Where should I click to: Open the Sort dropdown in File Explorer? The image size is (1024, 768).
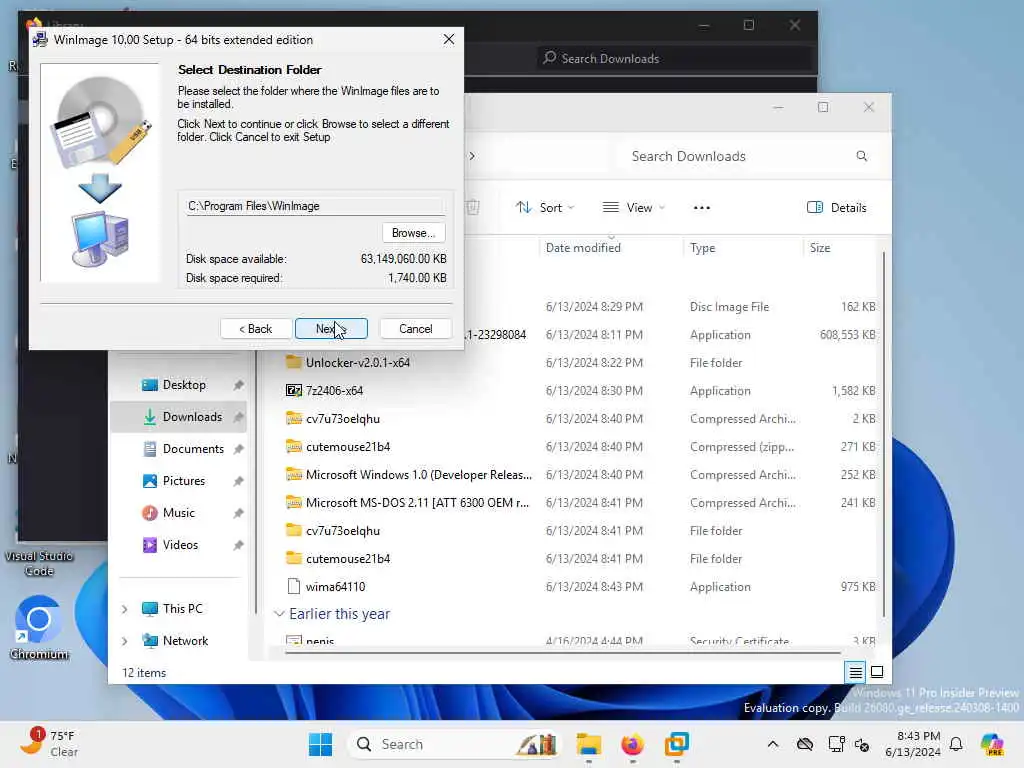tap(545, 208)
